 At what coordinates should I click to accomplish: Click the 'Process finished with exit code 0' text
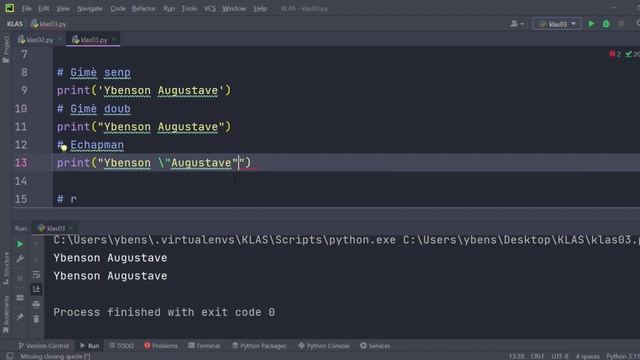click(x=164, y=312)
